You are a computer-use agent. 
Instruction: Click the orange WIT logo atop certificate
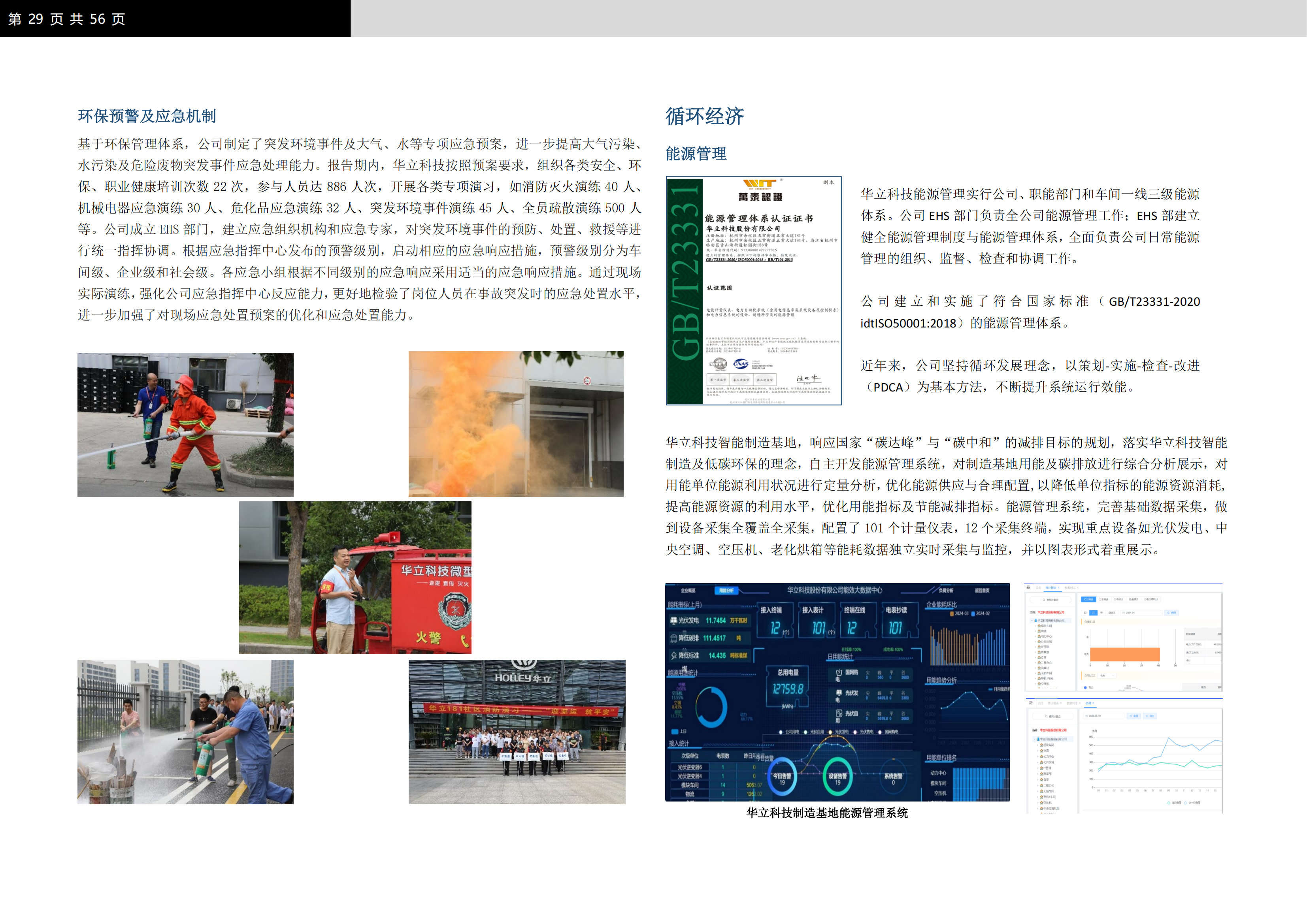tap(759, 183)
